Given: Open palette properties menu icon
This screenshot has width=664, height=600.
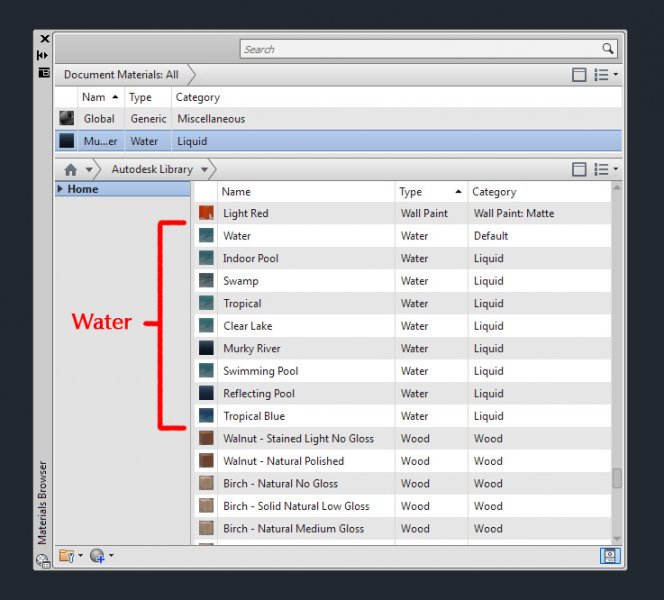Looking at the screenshot, I should coord(44,72).
